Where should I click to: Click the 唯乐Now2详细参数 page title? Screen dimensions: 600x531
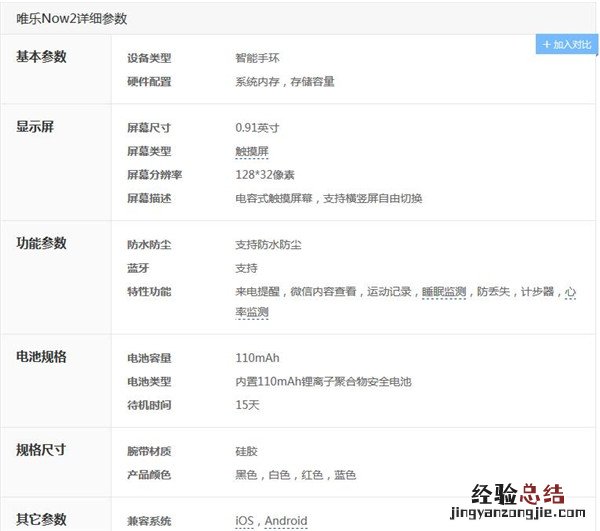click(71, 19)
